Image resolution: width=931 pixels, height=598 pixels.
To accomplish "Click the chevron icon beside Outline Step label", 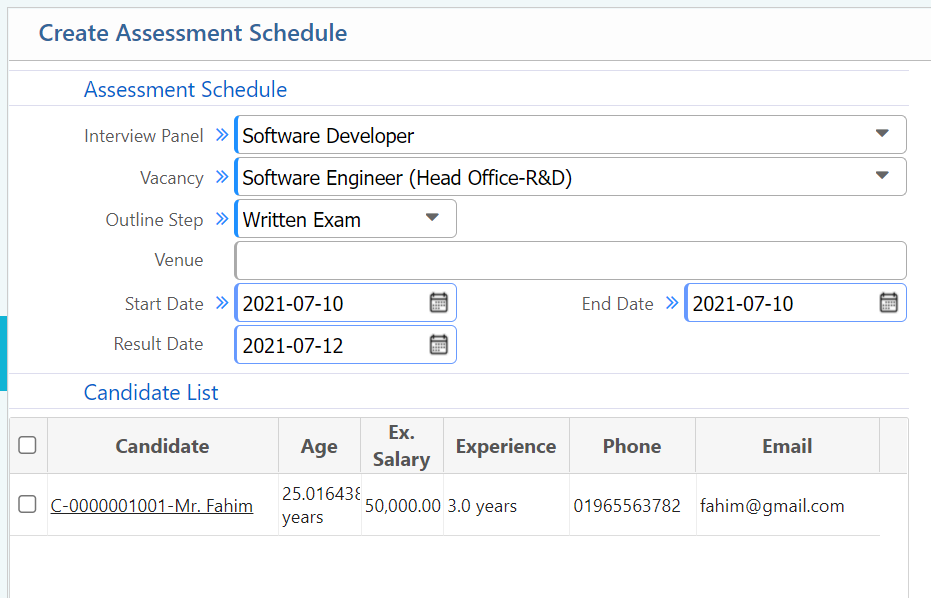I will (x=222, y=219).
